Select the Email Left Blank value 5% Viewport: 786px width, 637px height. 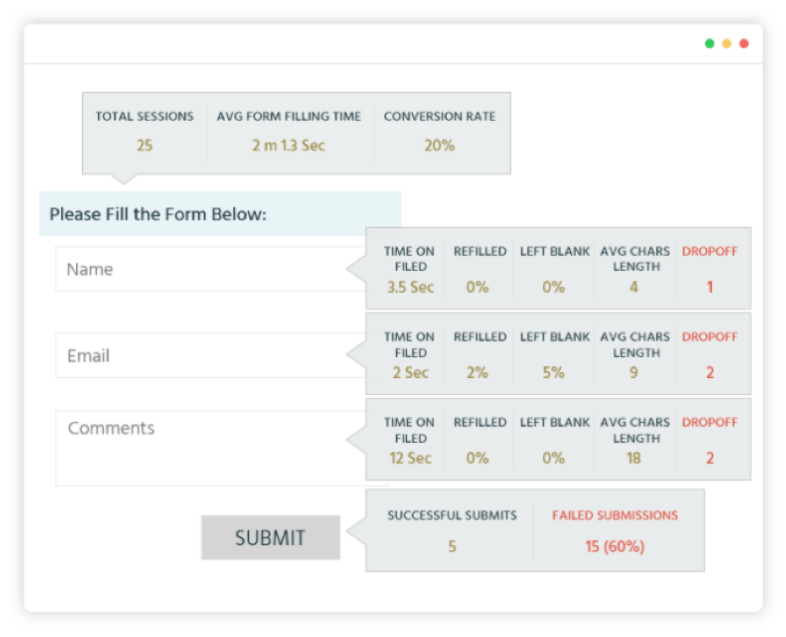tap(553, 372)
